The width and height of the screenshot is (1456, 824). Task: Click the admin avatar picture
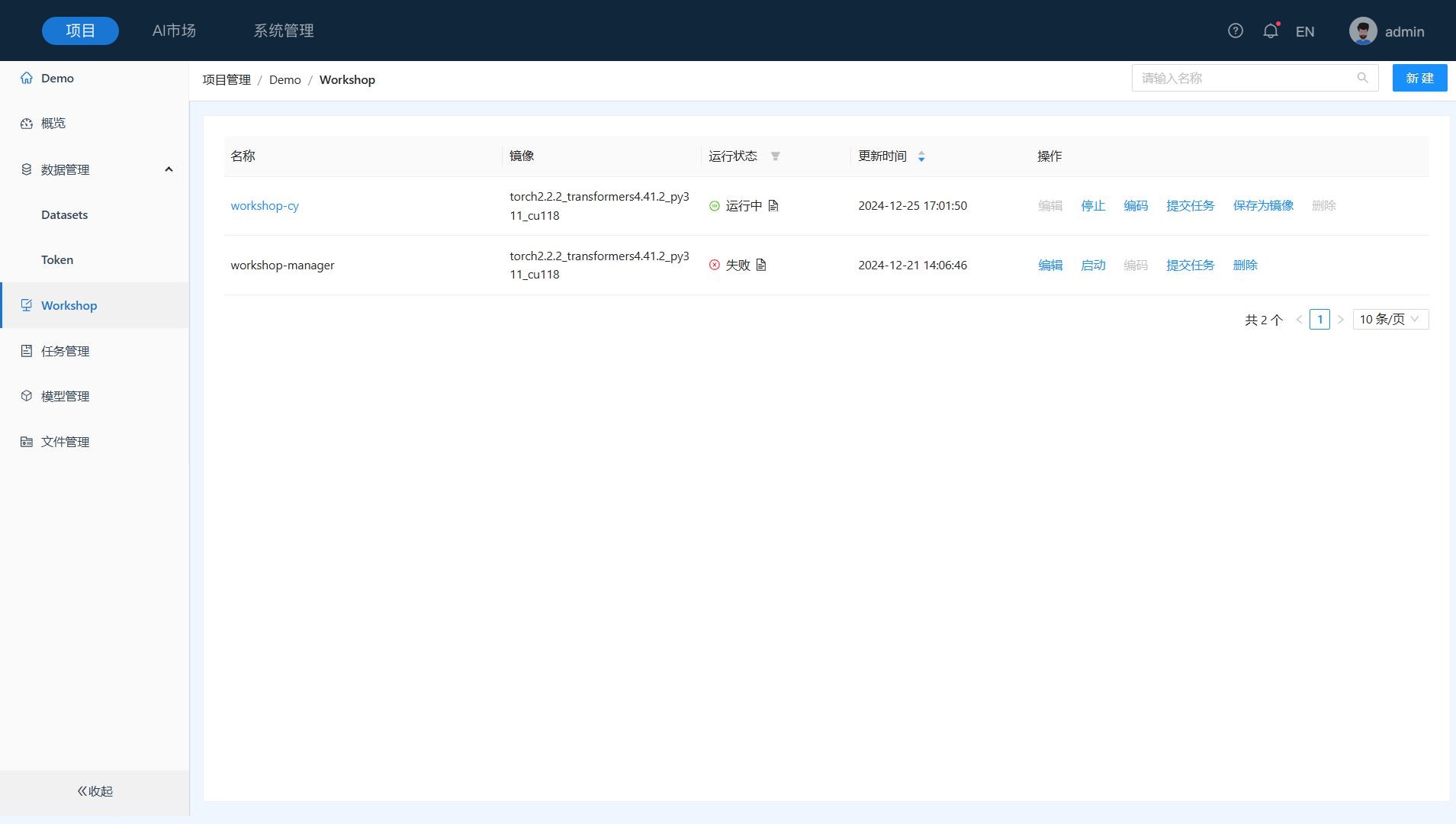(1362, 31)
